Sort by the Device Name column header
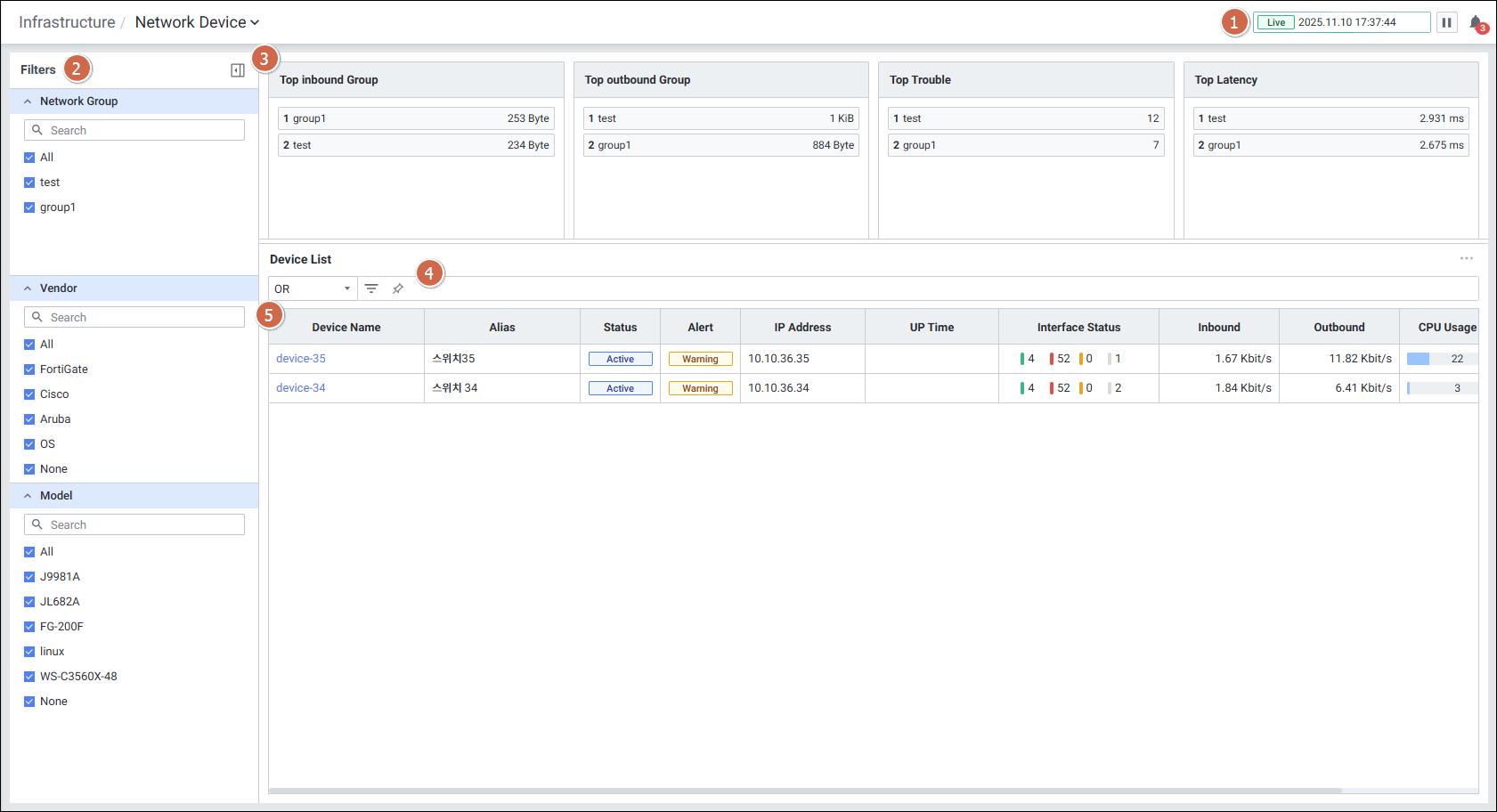The image size is (1497, 812). coord(346,327)
